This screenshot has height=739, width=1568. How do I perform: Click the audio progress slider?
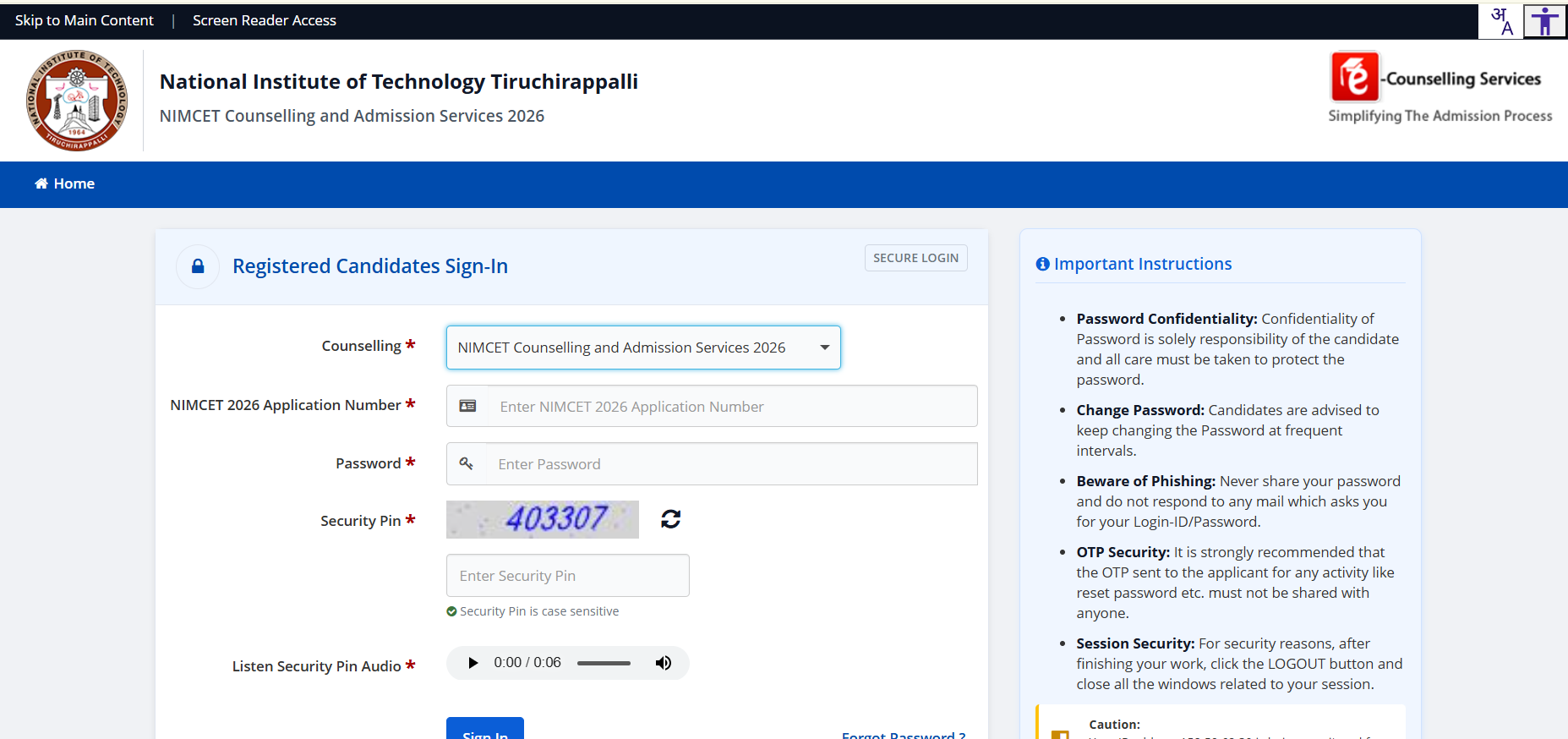tap(604, 663)
